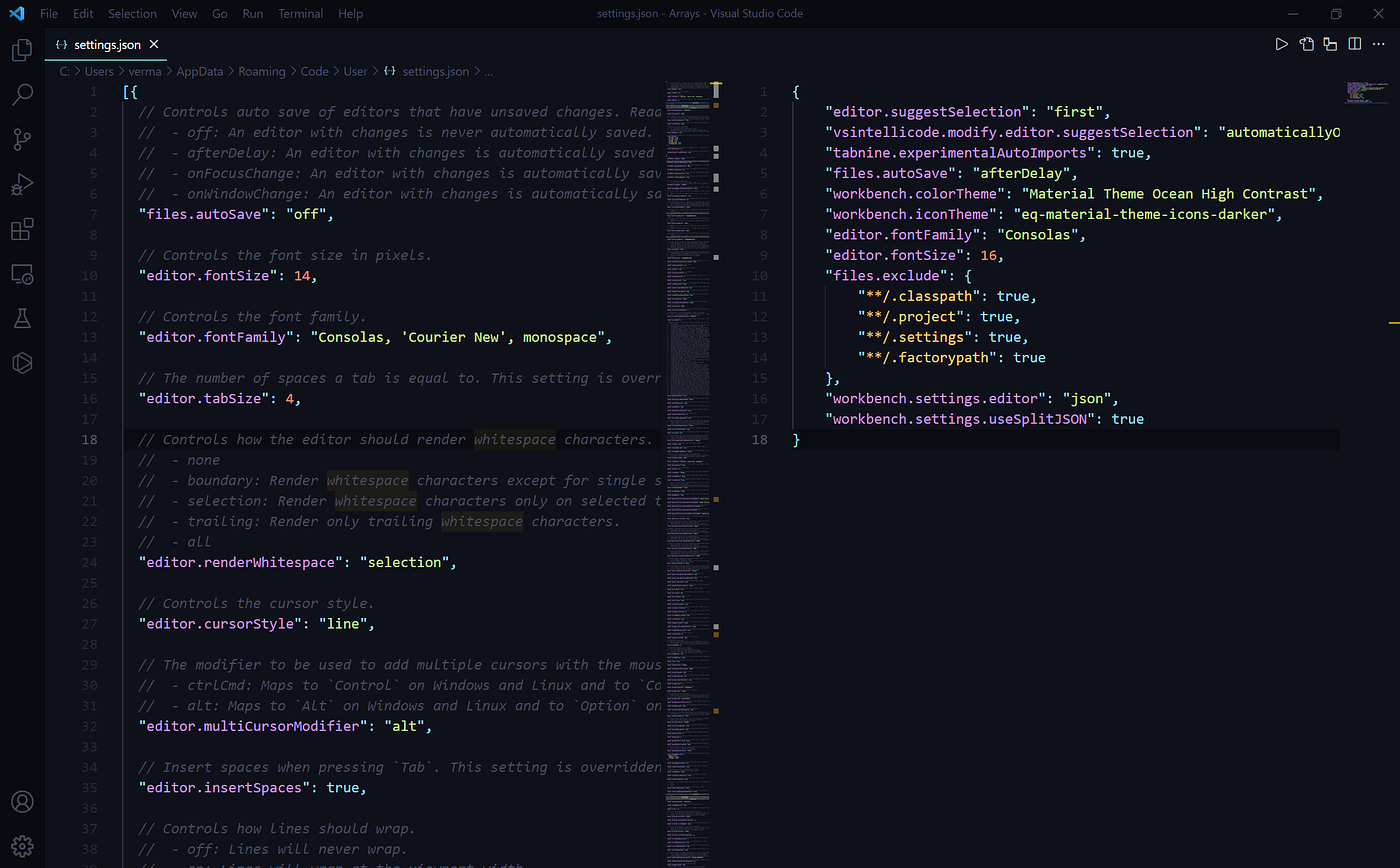Click "files.autoSave": "afterDelay" in user settings

(951, 173)
